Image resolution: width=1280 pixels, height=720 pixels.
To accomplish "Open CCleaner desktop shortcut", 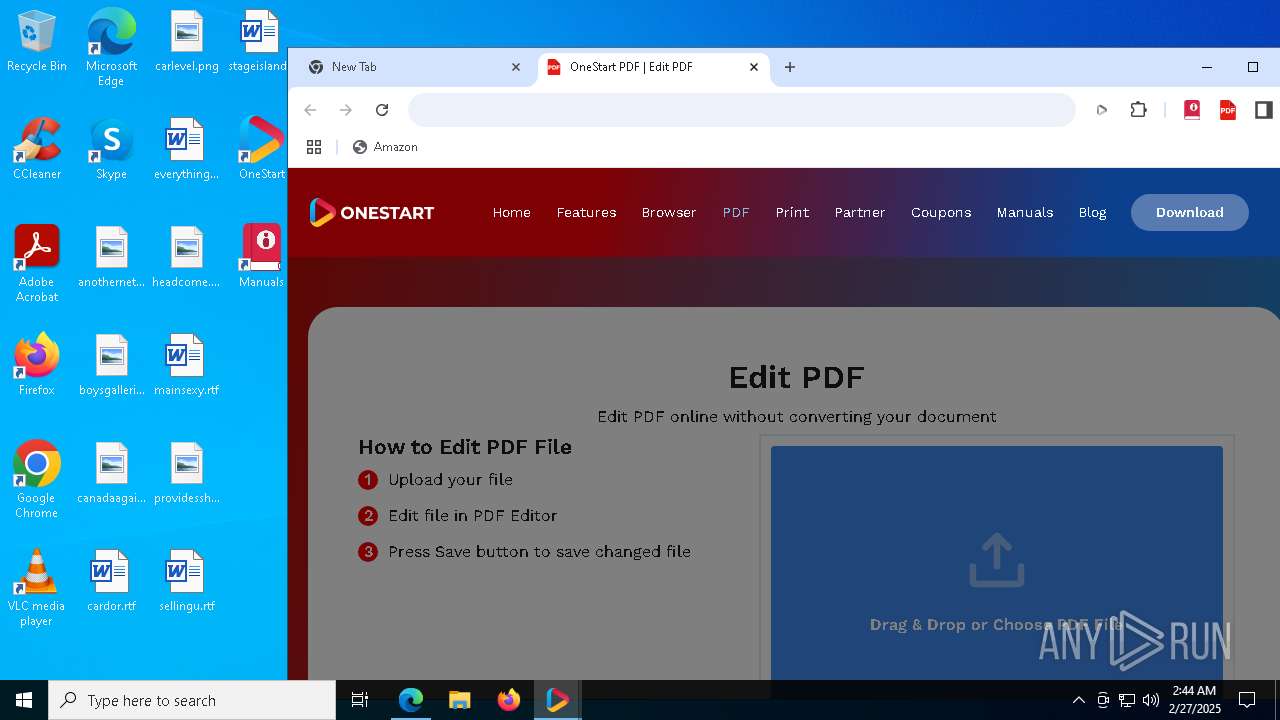I will pyautogui.click(x=37, y=150).
